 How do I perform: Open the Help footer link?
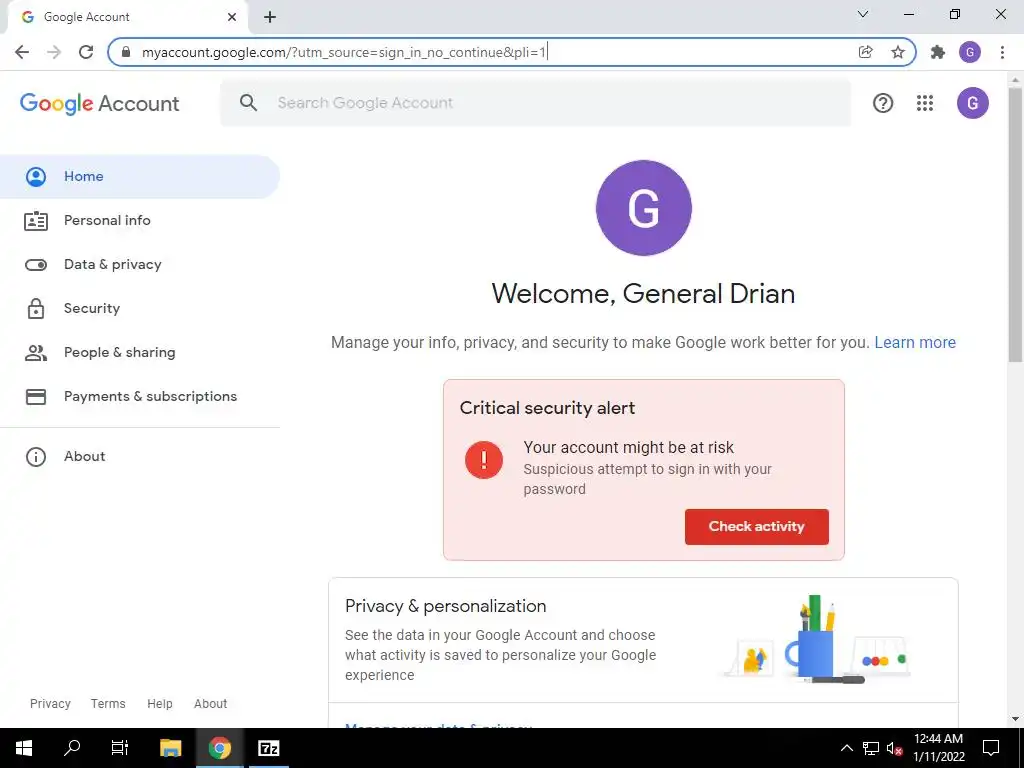click(159, 703)
